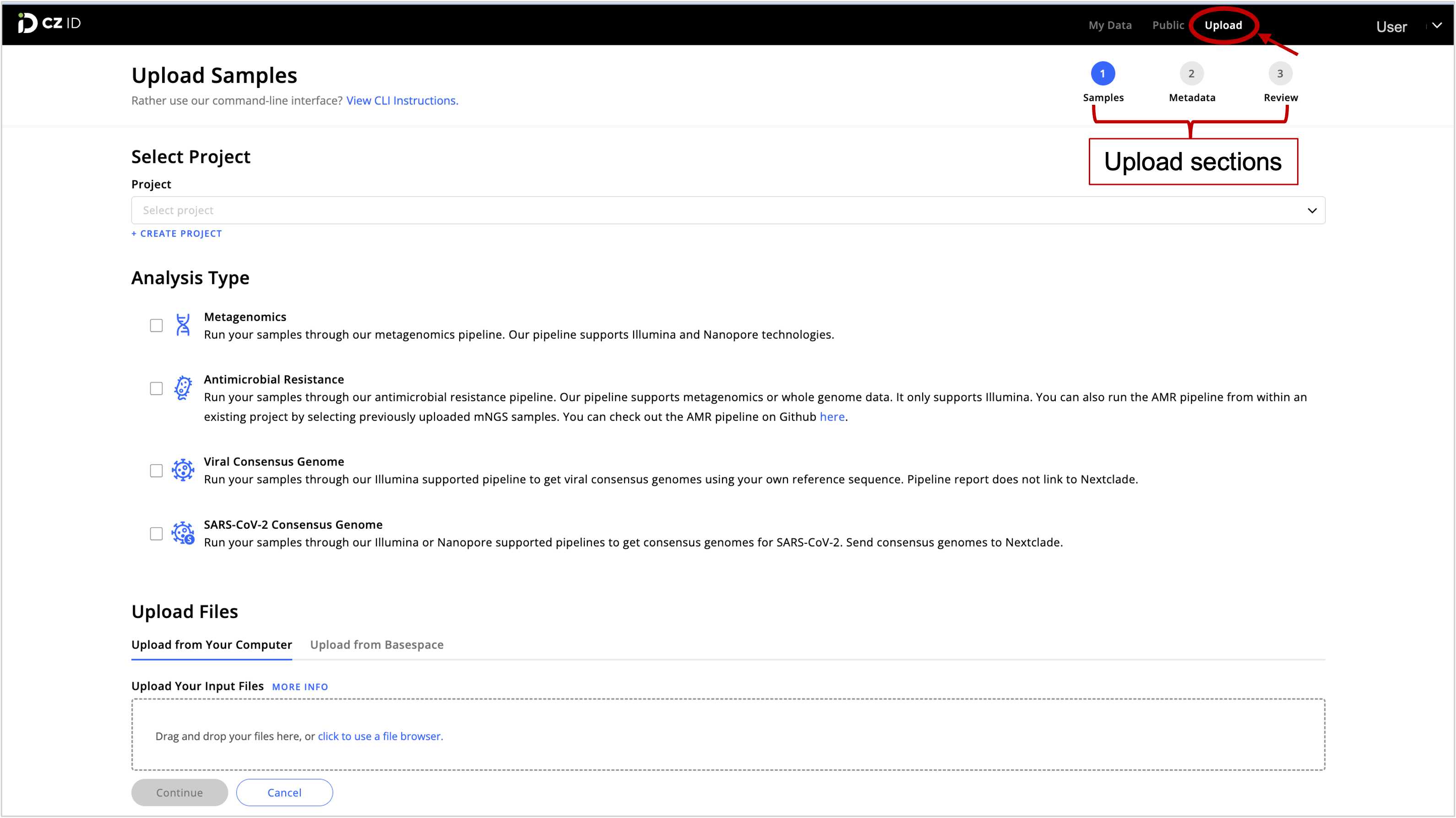
Task: Click the User account name
Action: [x=1391, y=27]
